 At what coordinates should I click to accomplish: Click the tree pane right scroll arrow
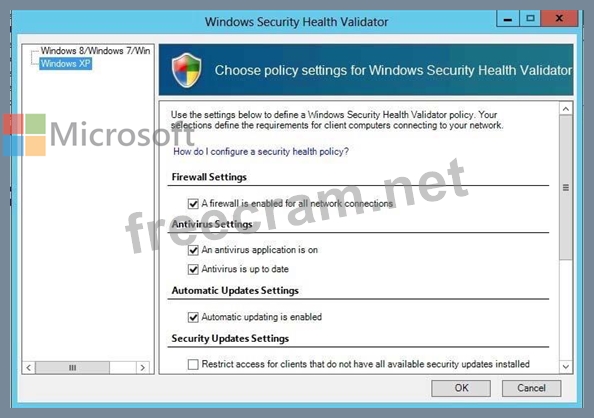(142, 368)
